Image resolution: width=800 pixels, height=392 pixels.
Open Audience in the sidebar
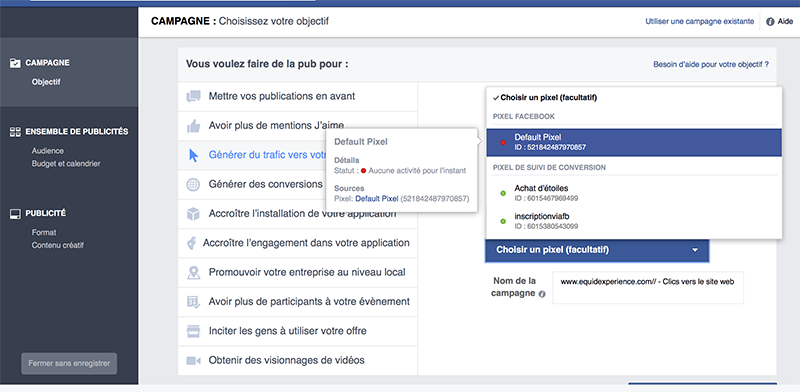point(47,151)
